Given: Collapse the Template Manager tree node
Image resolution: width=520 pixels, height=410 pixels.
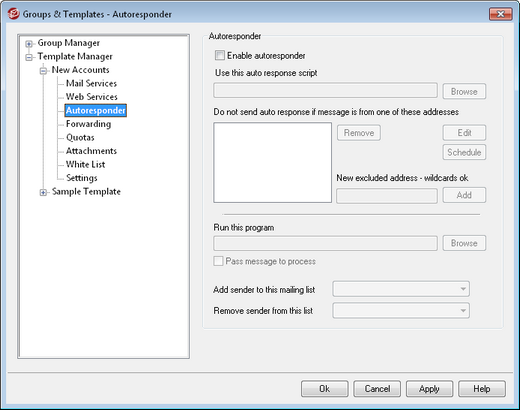Looking at the screenshot, I should pyautogui.click(x=29, y=57).
